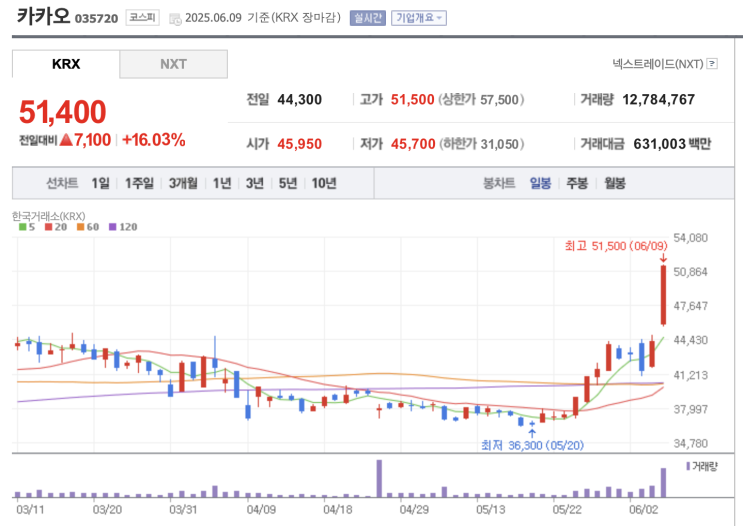Click the 54,080 price axis label
The image size is (743, 526).
(690, 238)
